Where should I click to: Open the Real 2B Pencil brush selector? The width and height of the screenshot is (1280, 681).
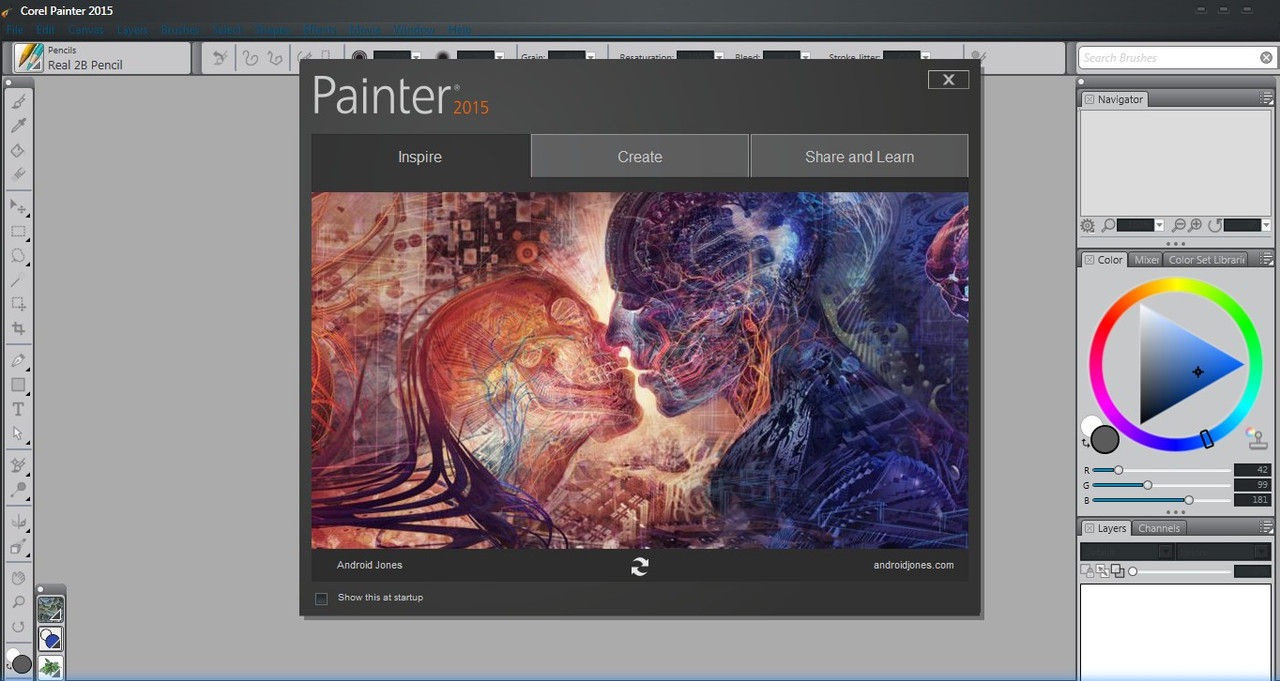click(101, 58)
